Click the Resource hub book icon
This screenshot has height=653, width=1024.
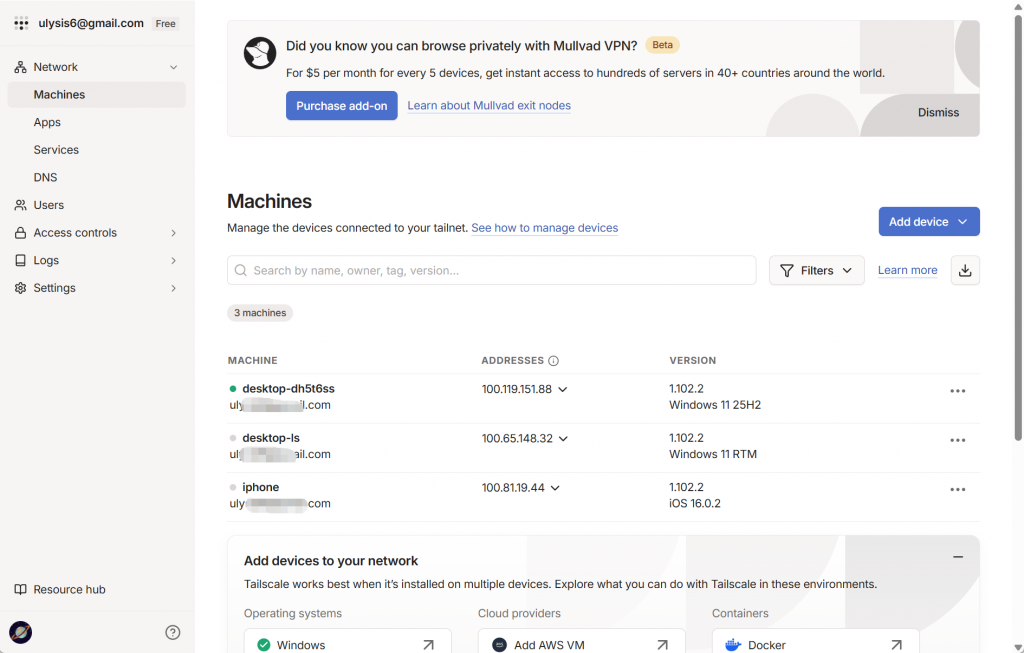(20, 589)
